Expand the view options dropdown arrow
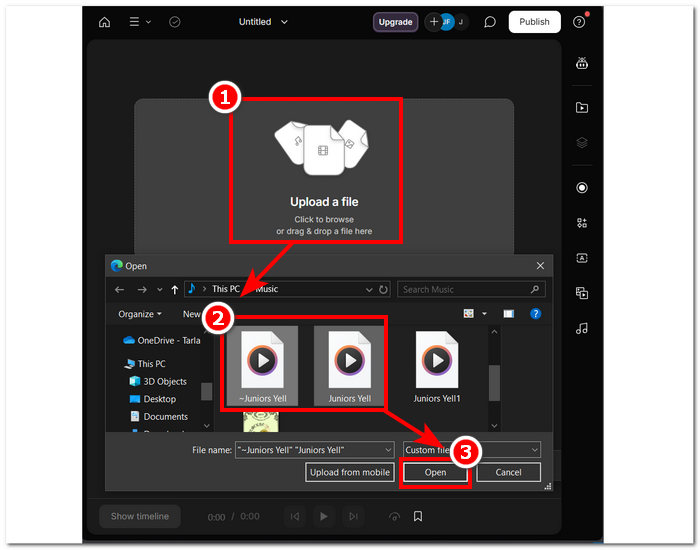 coord(484,314)
